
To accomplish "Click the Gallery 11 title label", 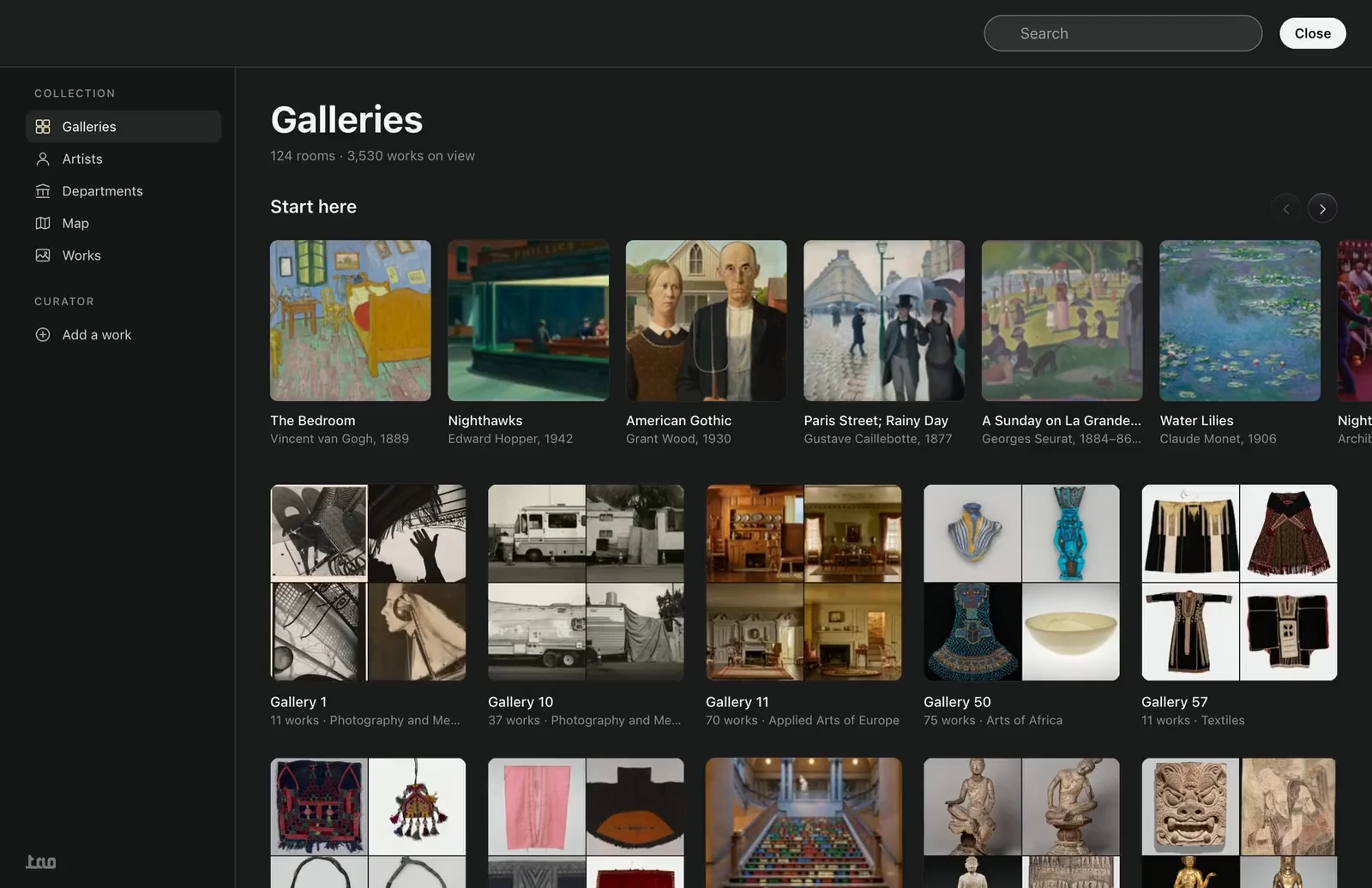I will (x=737, y=702).
